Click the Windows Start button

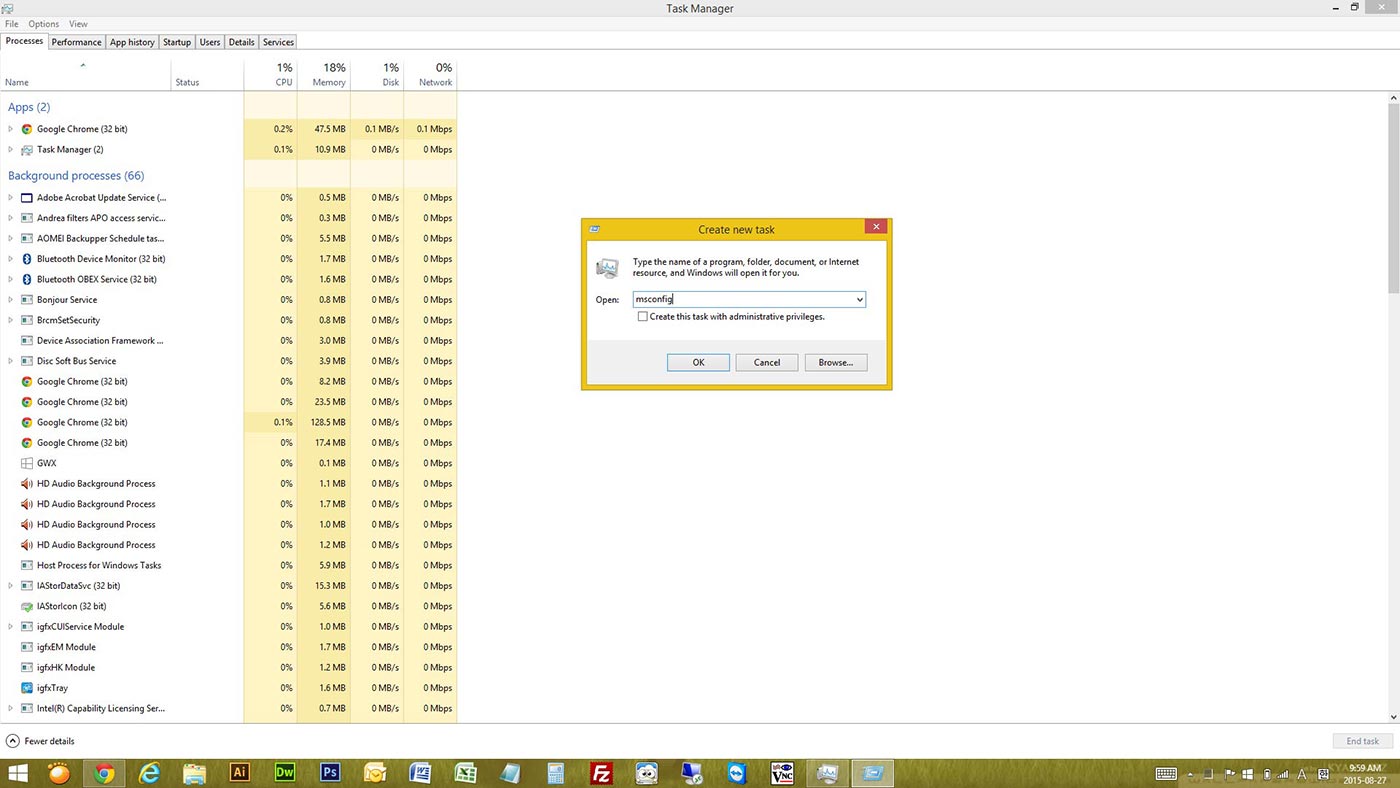click(x=17, y=772)
